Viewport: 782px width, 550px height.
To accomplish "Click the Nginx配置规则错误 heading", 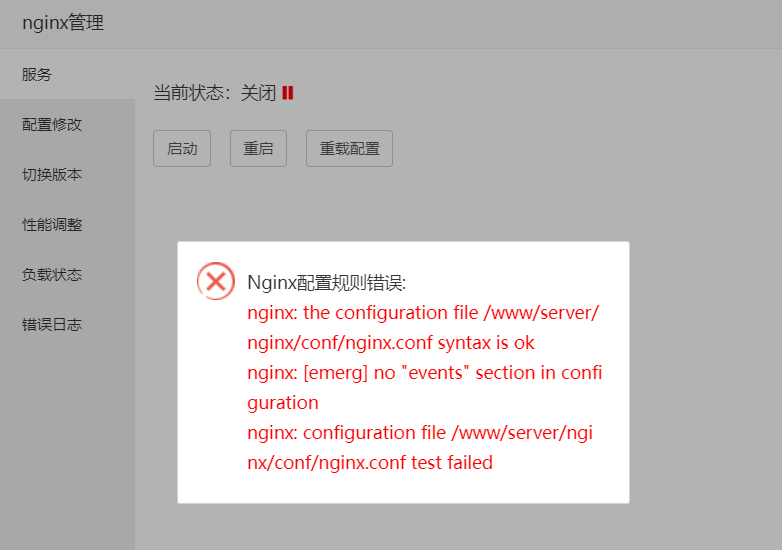I will click(x=327, y=283).
